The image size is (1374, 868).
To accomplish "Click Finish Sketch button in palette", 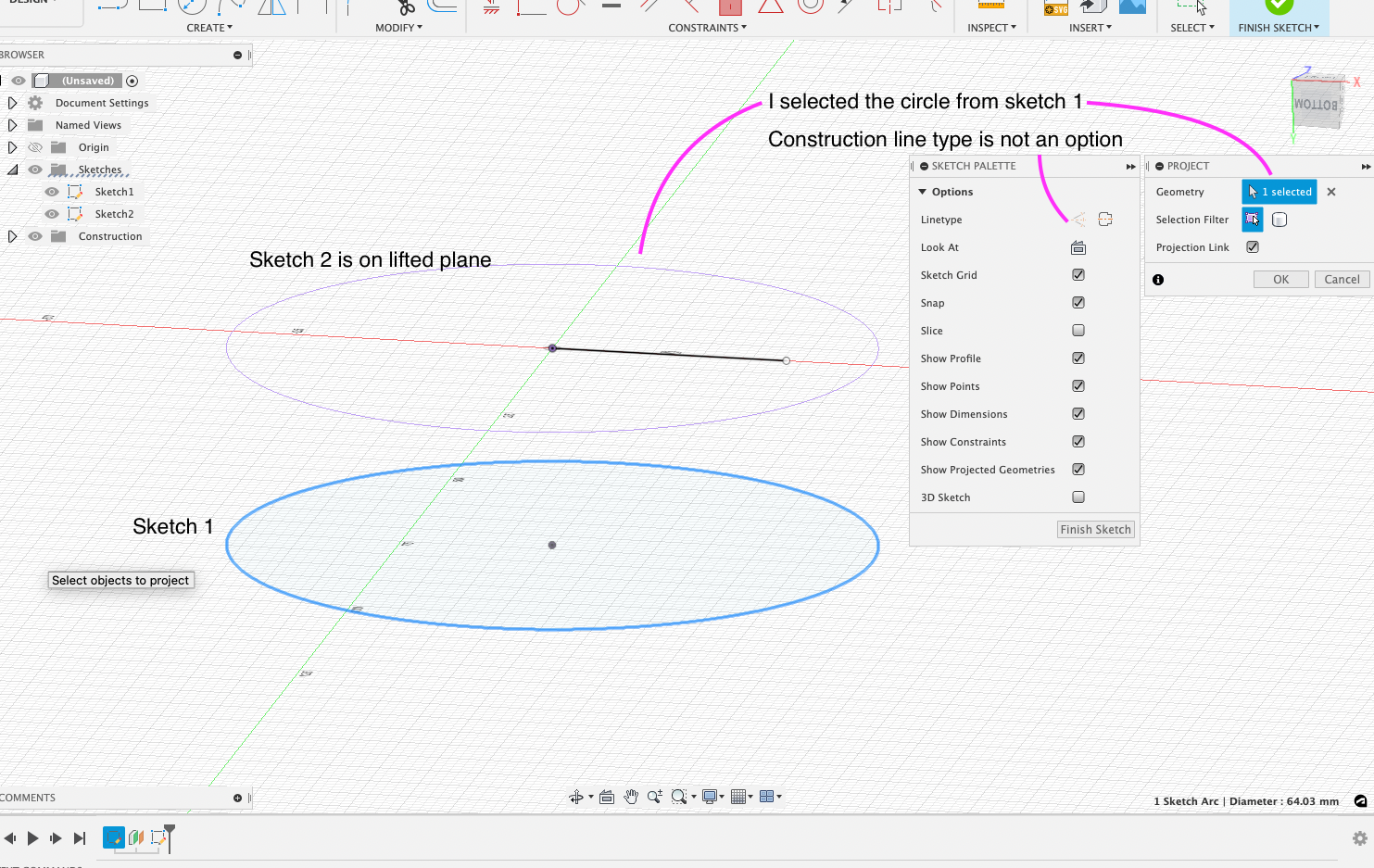I will pos(1096,530).
